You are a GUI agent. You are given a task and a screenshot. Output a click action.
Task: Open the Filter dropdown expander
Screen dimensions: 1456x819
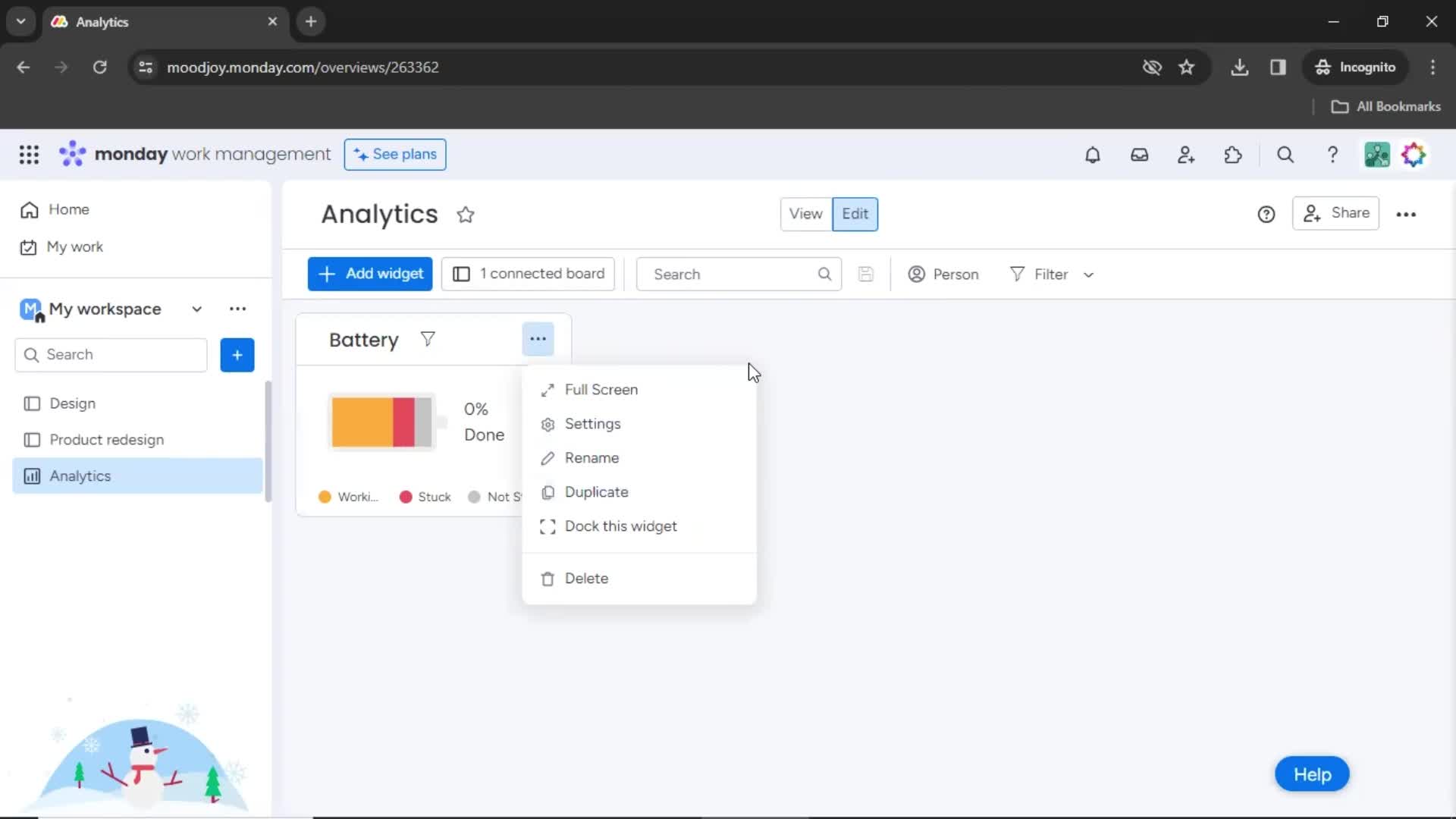click(x=1089, y=273)
